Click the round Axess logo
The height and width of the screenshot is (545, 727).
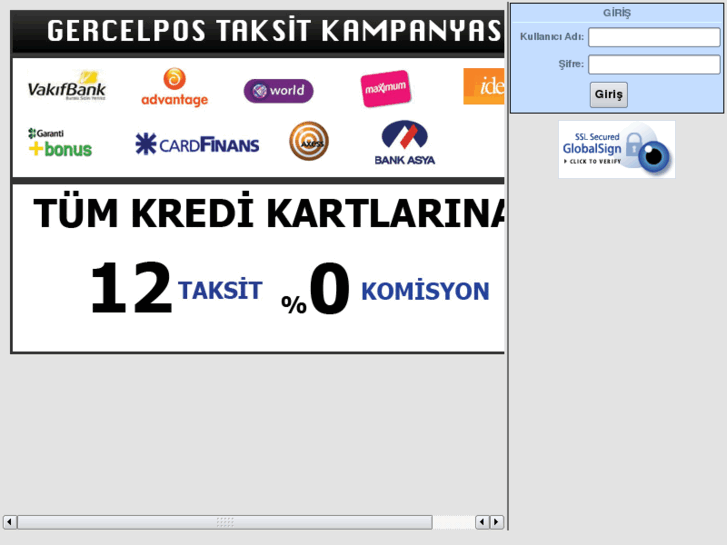tap(309, 141)
